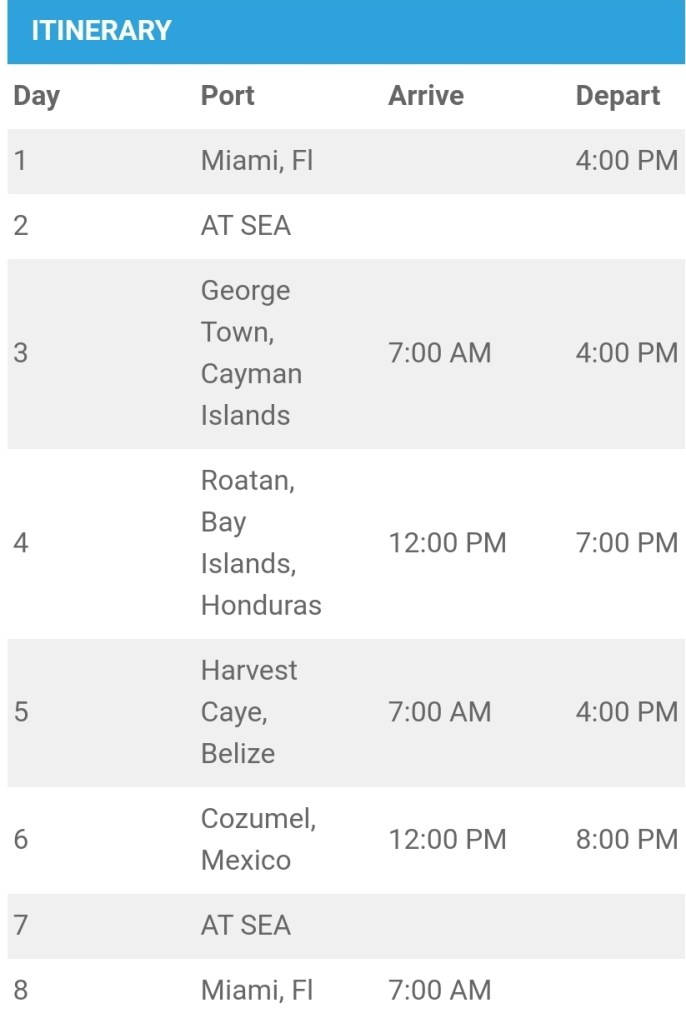Click the Arrive column header
This screenshot has width=686, height=1023.
tap(426, 96)
